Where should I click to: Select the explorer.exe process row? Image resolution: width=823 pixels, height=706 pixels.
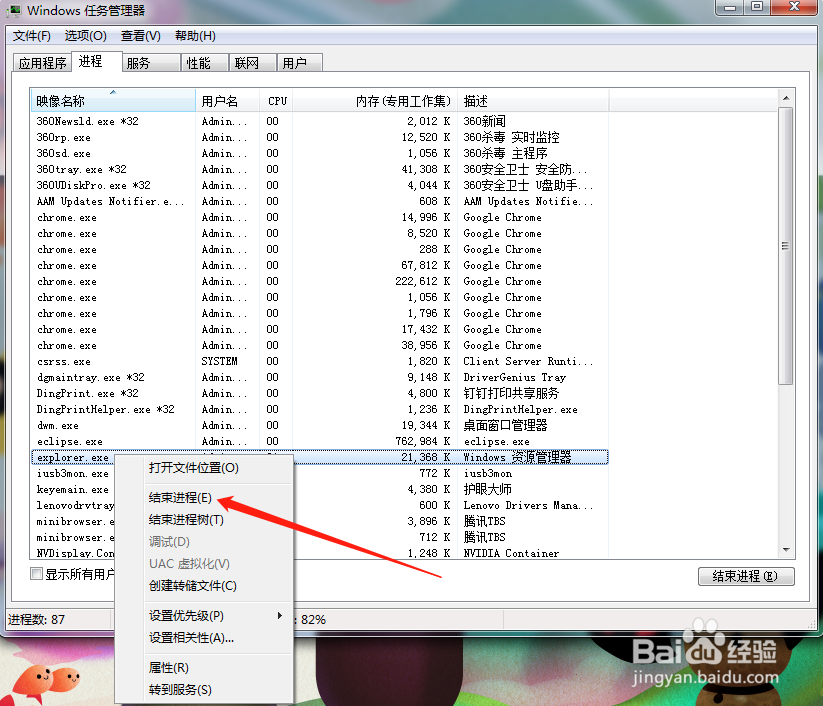coord(320,457)
